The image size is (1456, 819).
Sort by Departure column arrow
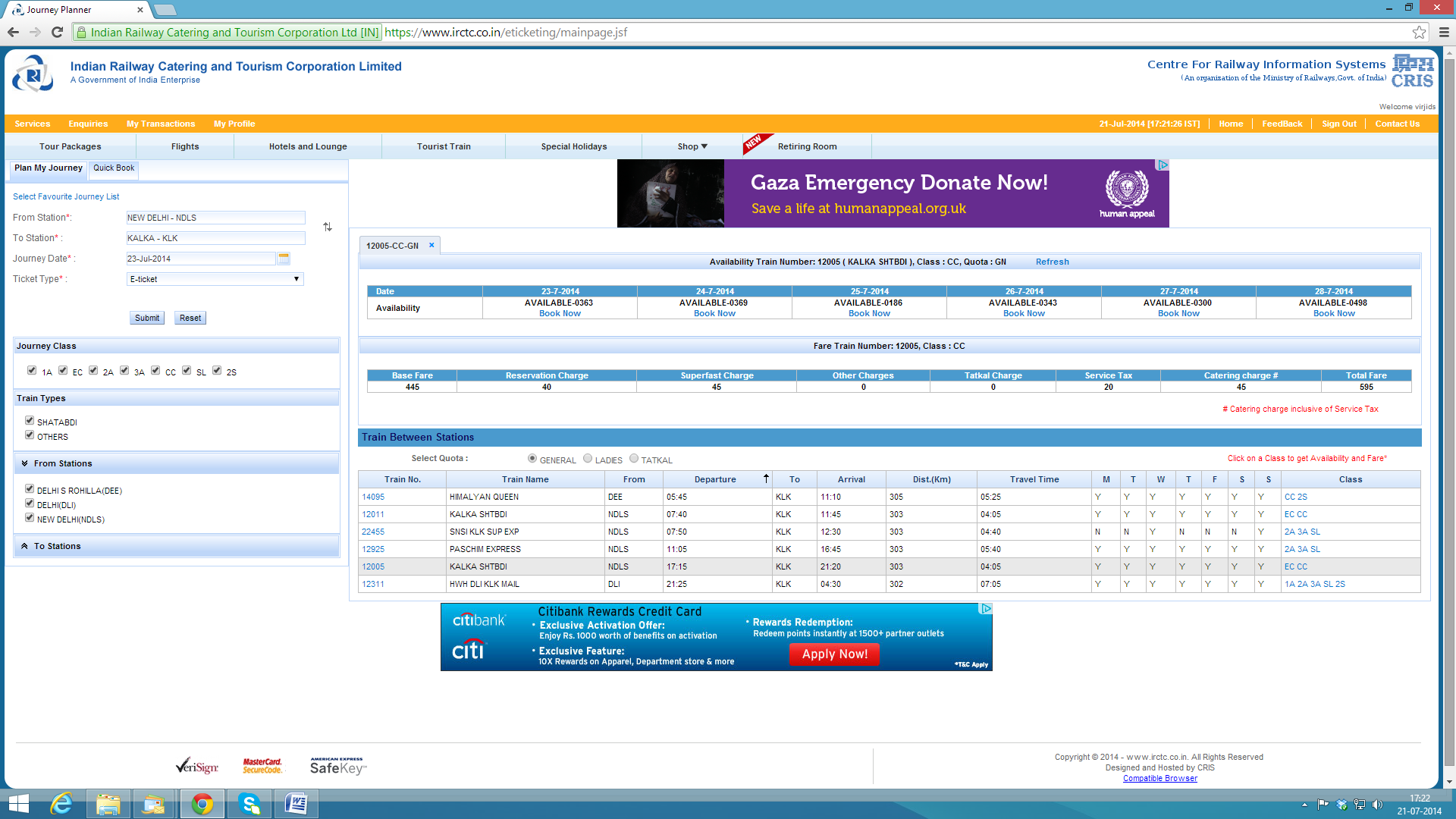(x=766, y=479)
